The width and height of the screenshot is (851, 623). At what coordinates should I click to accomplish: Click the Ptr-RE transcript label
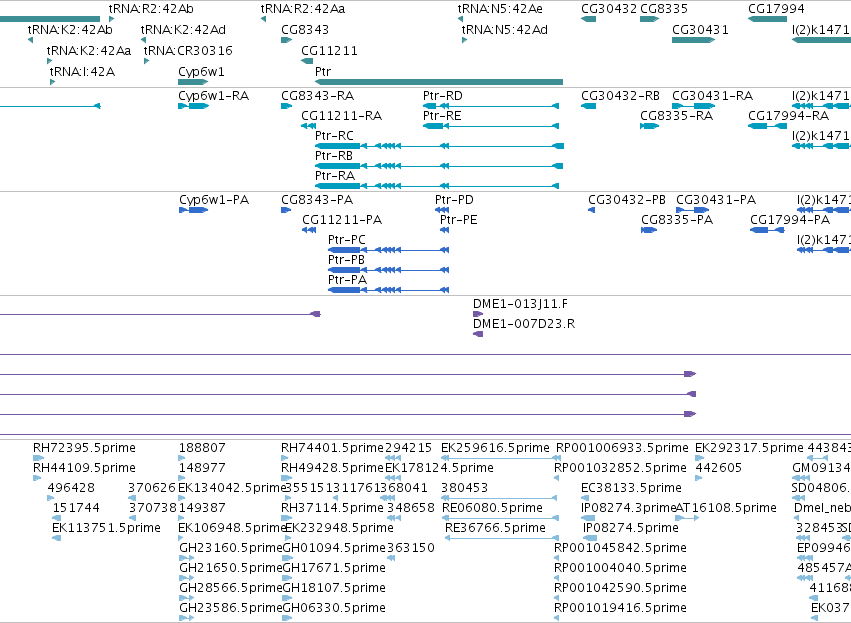click(442, 116)
